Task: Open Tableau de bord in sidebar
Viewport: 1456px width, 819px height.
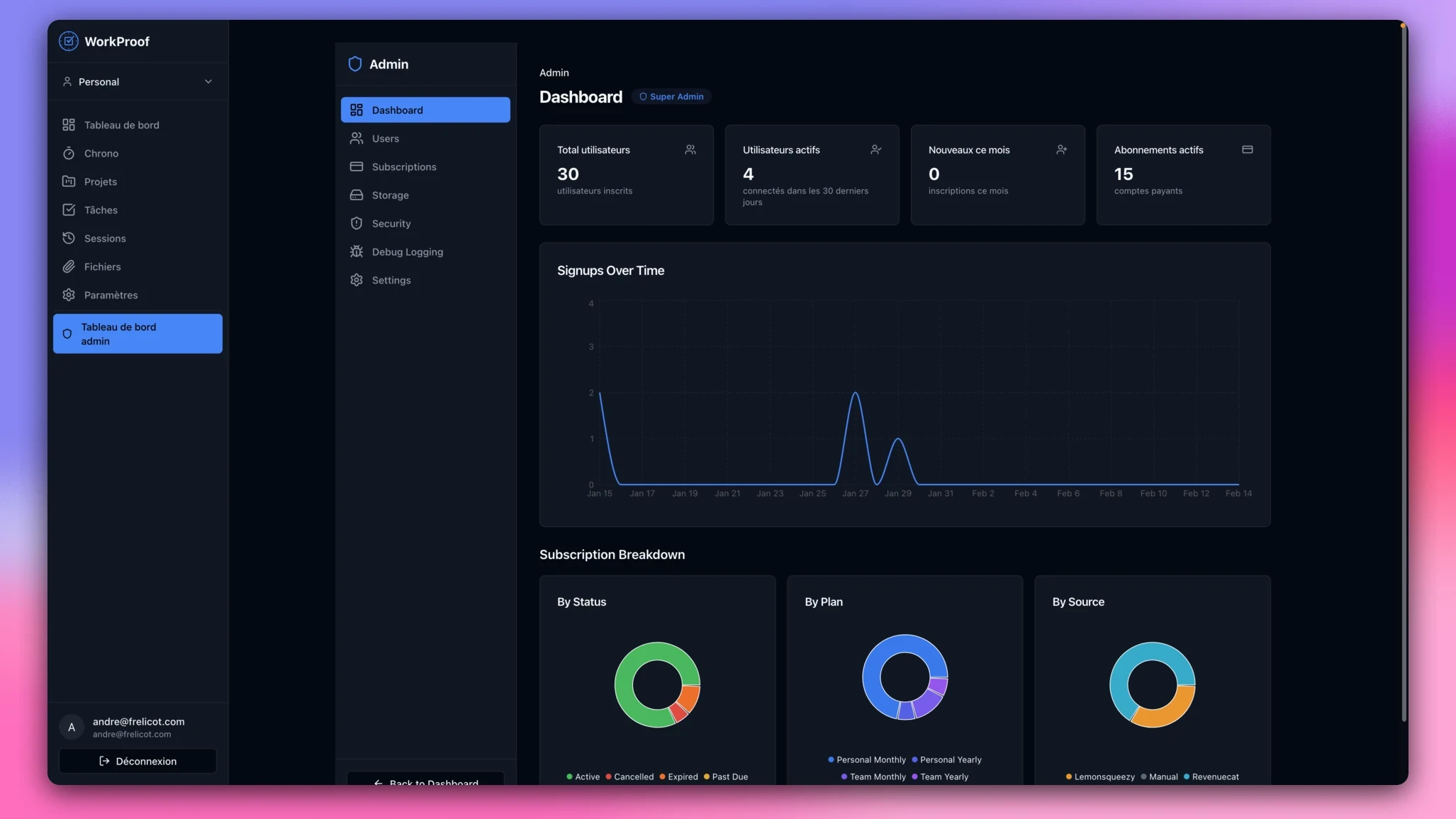Action: pyautogui.click(x=138, y=125)
